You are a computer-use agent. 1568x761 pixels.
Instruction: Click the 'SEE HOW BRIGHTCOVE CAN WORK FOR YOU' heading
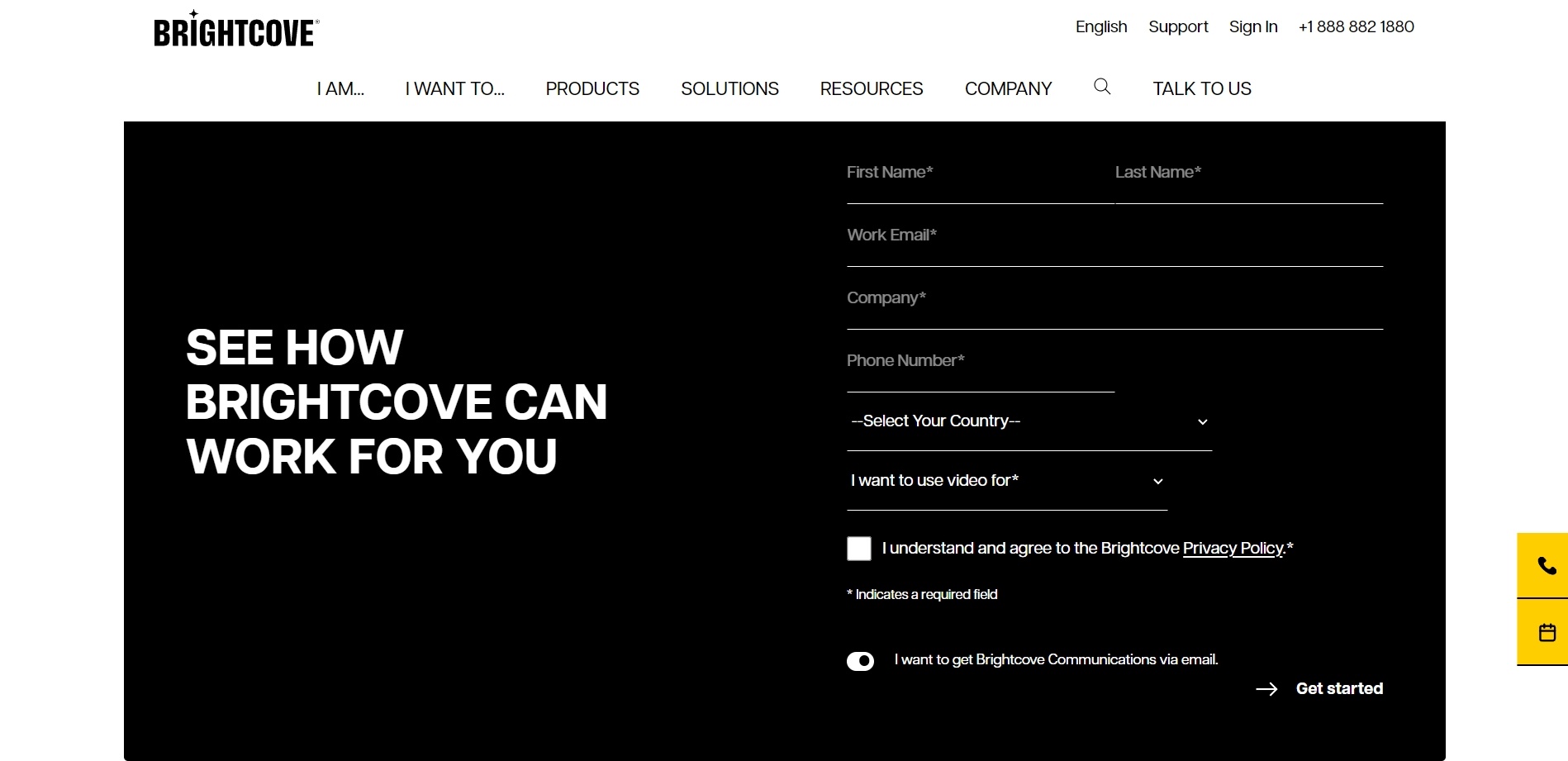(x=397, y=402)
